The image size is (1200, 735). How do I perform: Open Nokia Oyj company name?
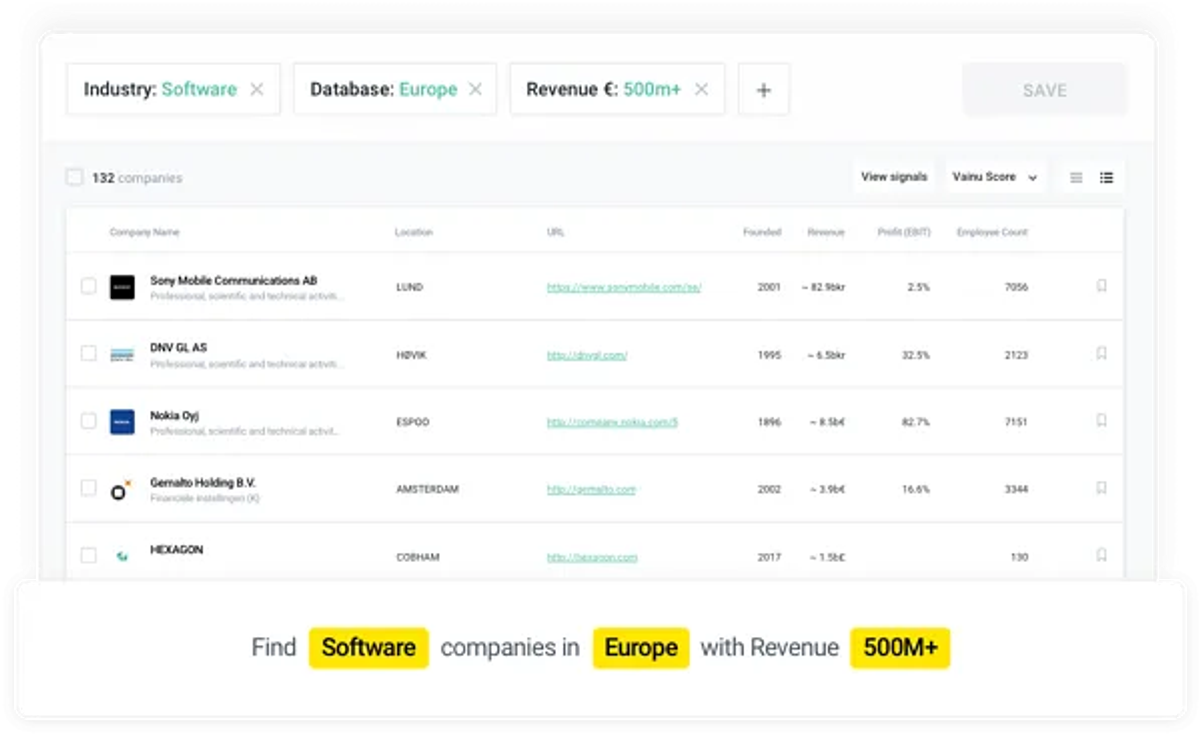pyautogui.click(x=175, y=415)
